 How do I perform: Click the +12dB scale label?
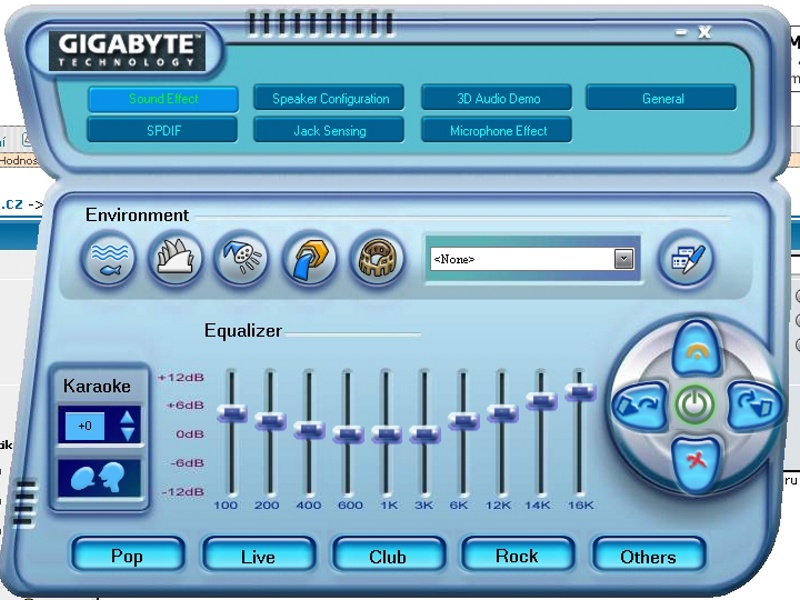181,378
